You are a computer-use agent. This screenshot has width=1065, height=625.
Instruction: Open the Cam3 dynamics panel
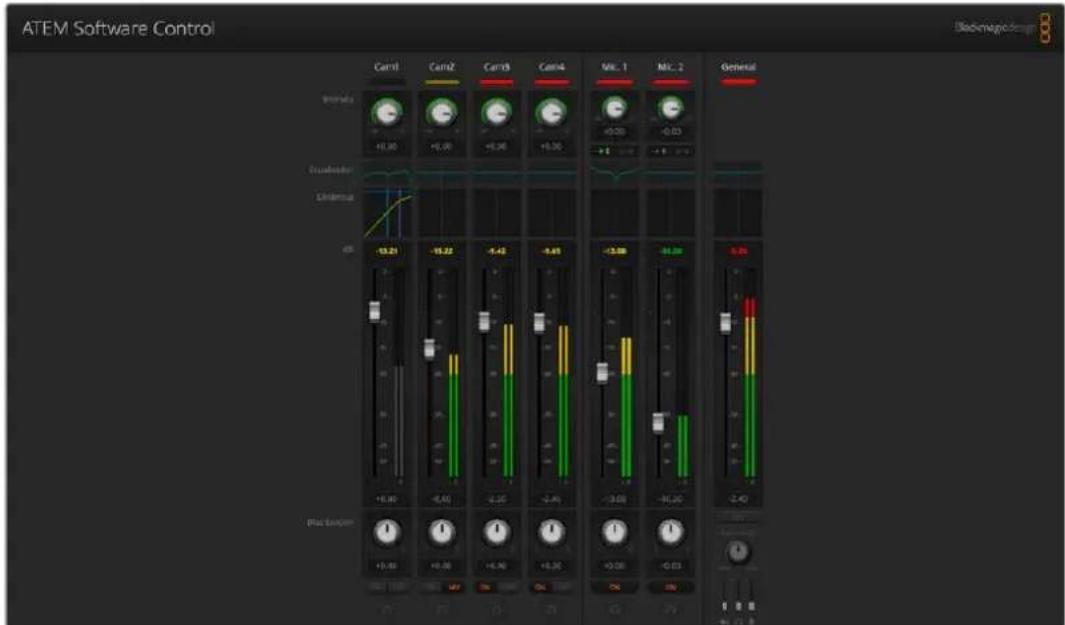point(497,213)
